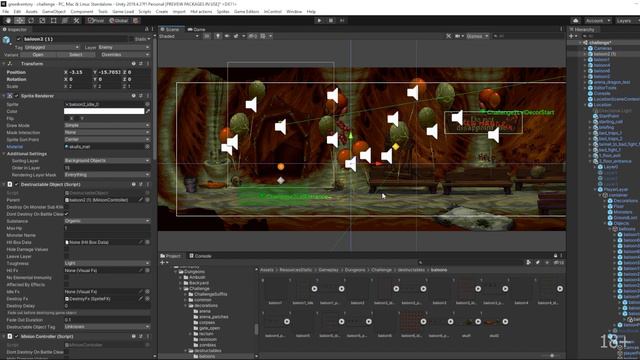Open scene camera settings icon
Viewport: 640px width, 360px height.
point(459,36)
